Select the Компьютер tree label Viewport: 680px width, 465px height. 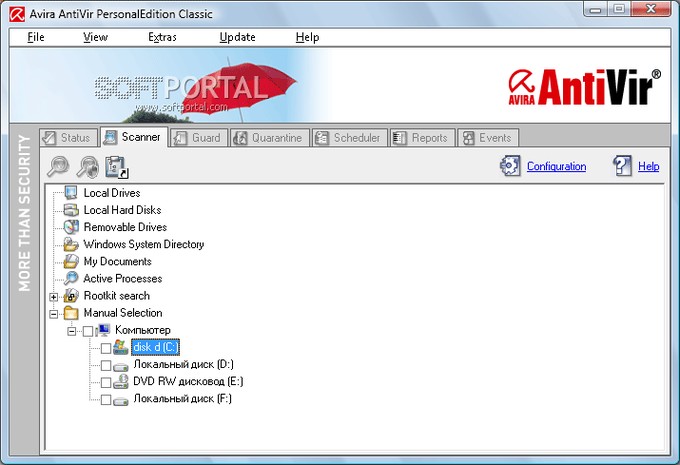coord(143,330)
